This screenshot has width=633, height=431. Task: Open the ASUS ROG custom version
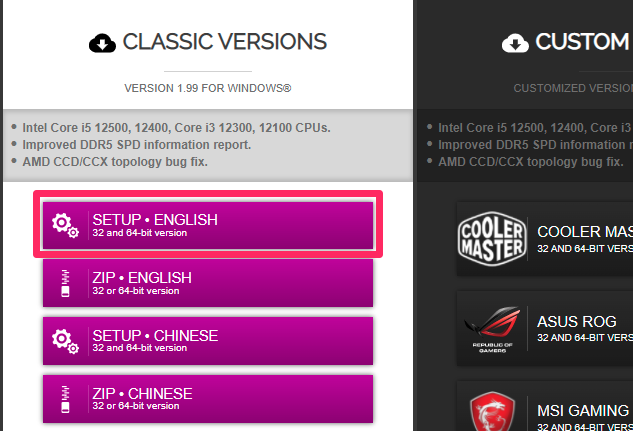(545, 328)
